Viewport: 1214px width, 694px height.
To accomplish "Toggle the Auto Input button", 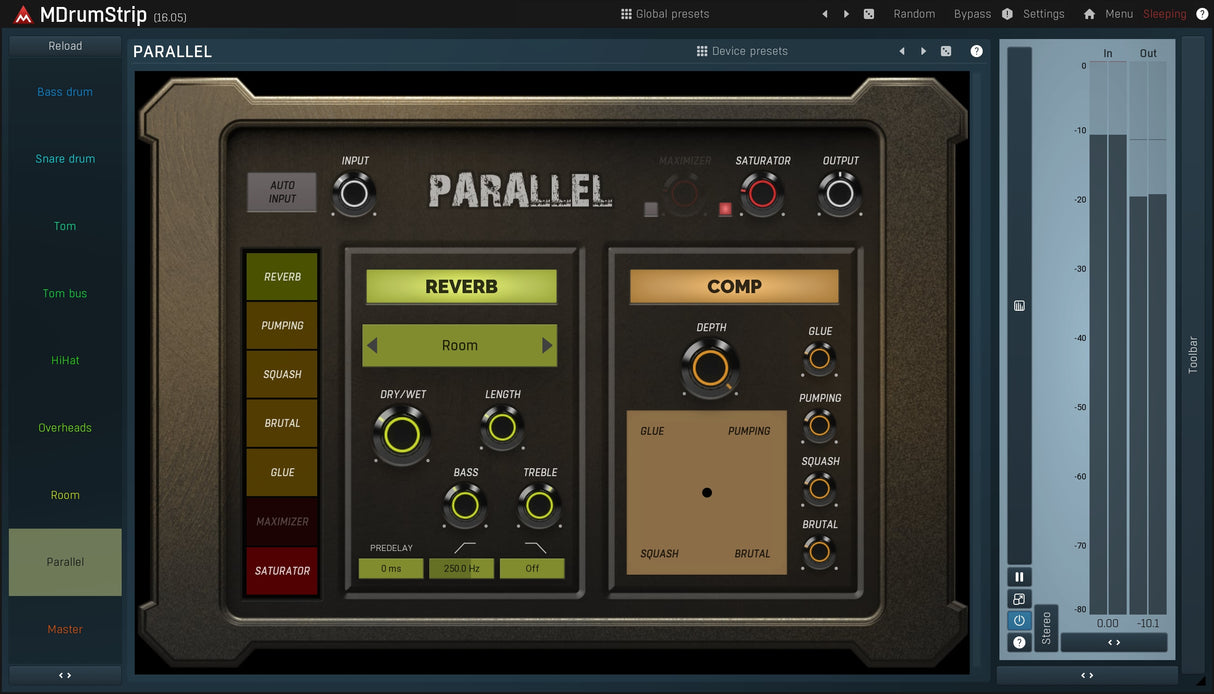I will 282,192.
